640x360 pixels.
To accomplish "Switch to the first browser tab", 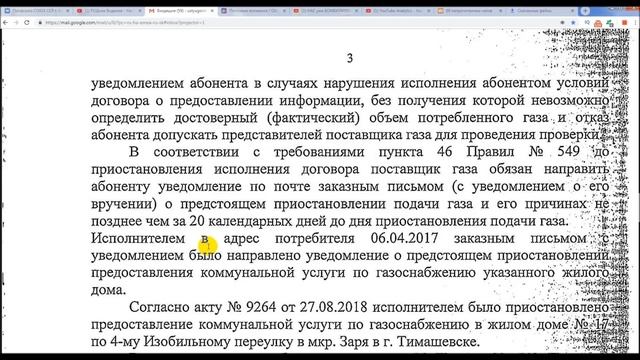I will coord(36,11).
